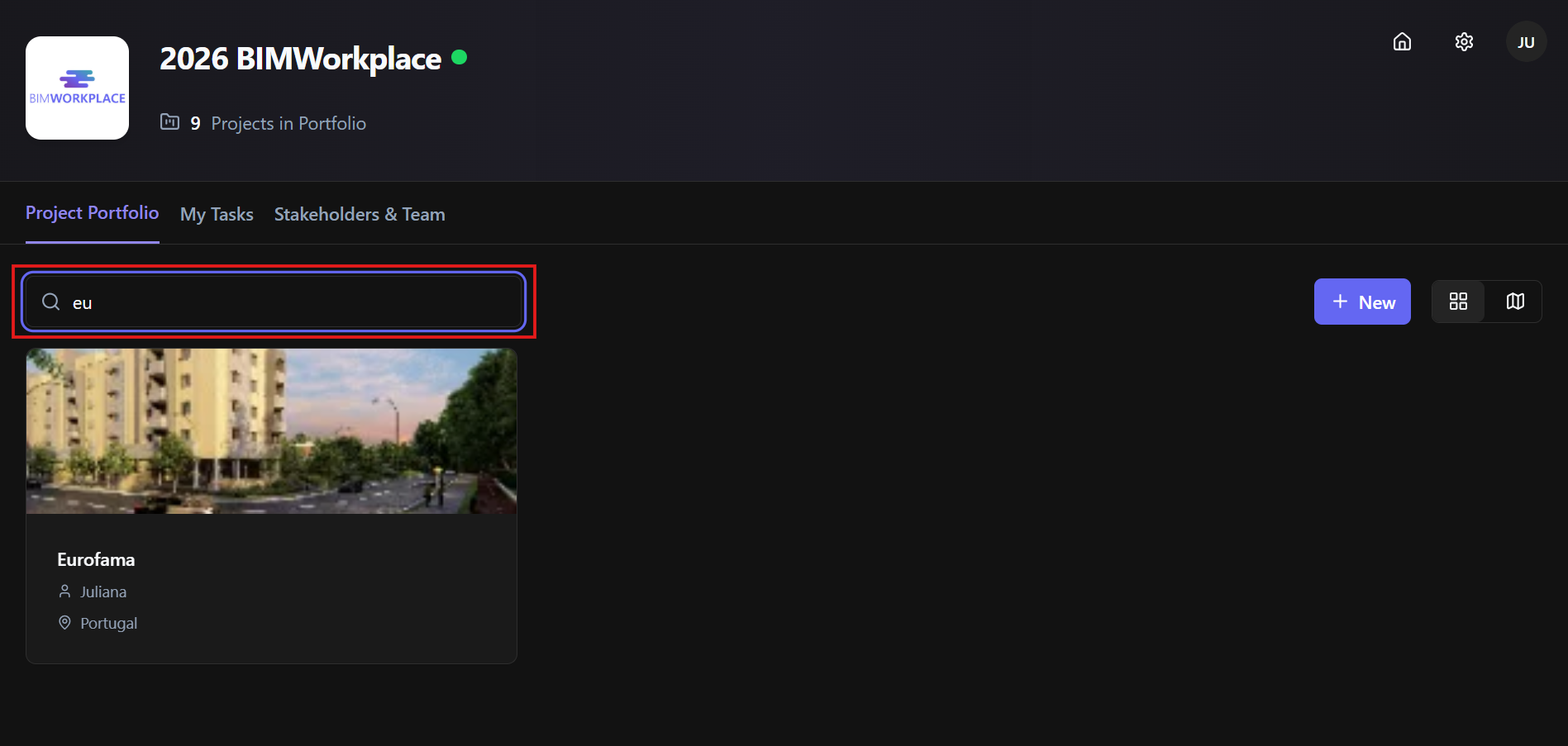Click the 9 Projects in Portfolio label
1568x746 pixels.
tap(278, 123)
